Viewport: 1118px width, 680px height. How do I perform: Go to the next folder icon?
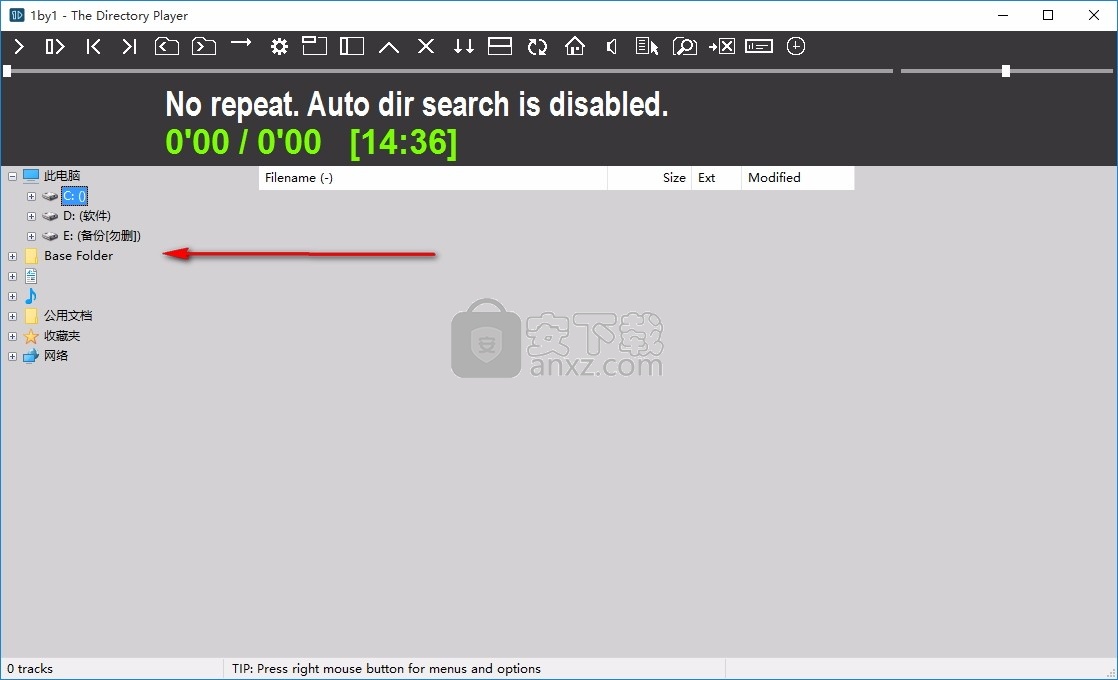coord(204,46)
